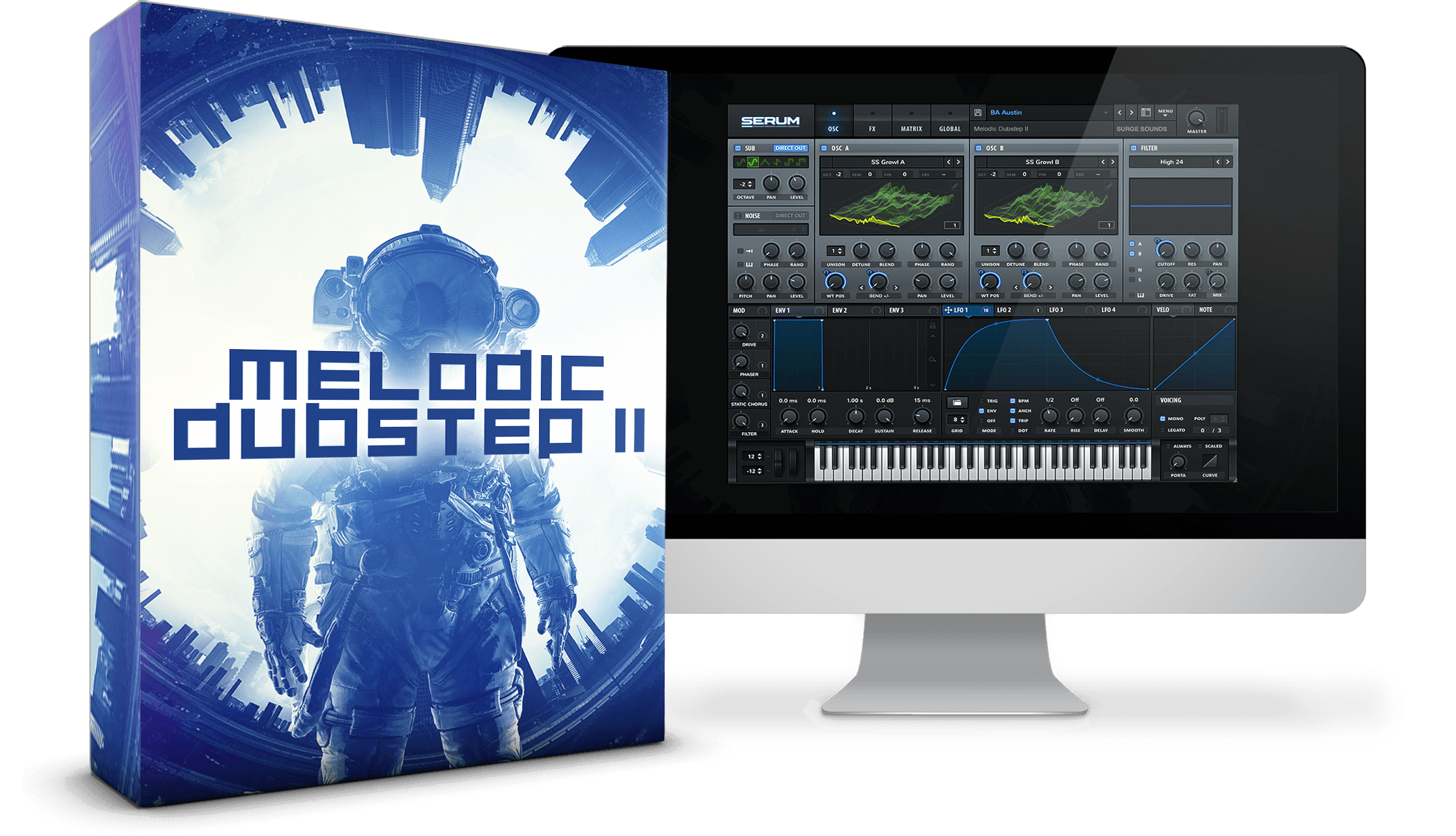Screen dimensions: 1456x836
Task: Switch to the FX tab
Action: coord(872,120)
